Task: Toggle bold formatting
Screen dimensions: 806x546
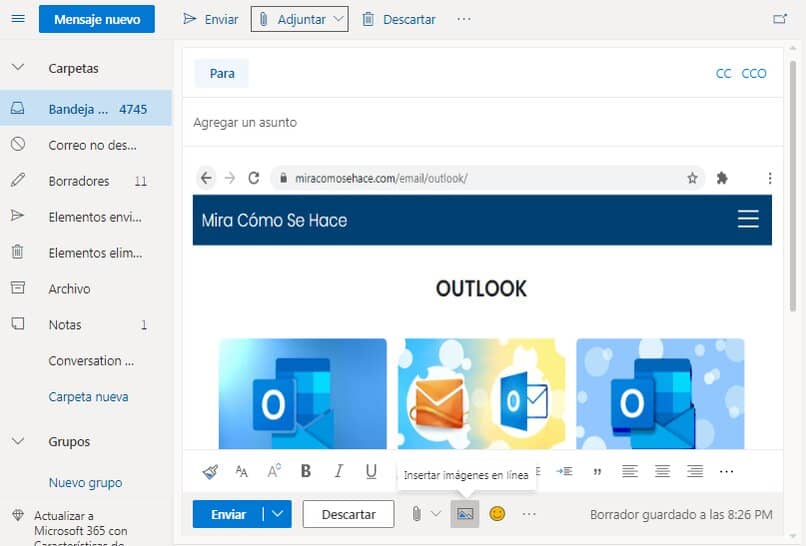Action: (306, 471)
